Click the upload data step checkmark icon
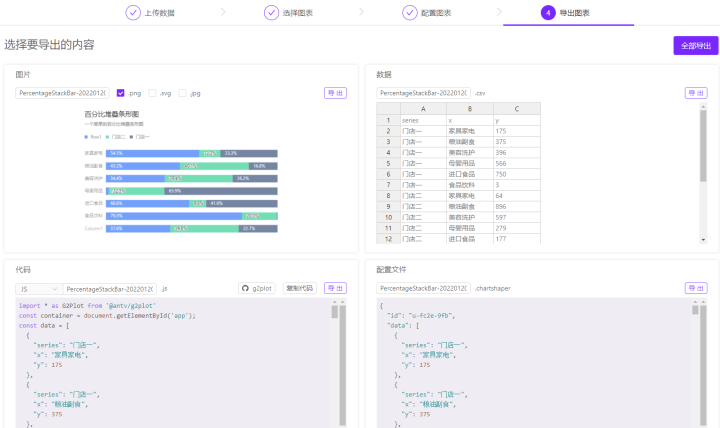Image resolution: width=720 pixels, height=428 pixels. click(133, 12)
